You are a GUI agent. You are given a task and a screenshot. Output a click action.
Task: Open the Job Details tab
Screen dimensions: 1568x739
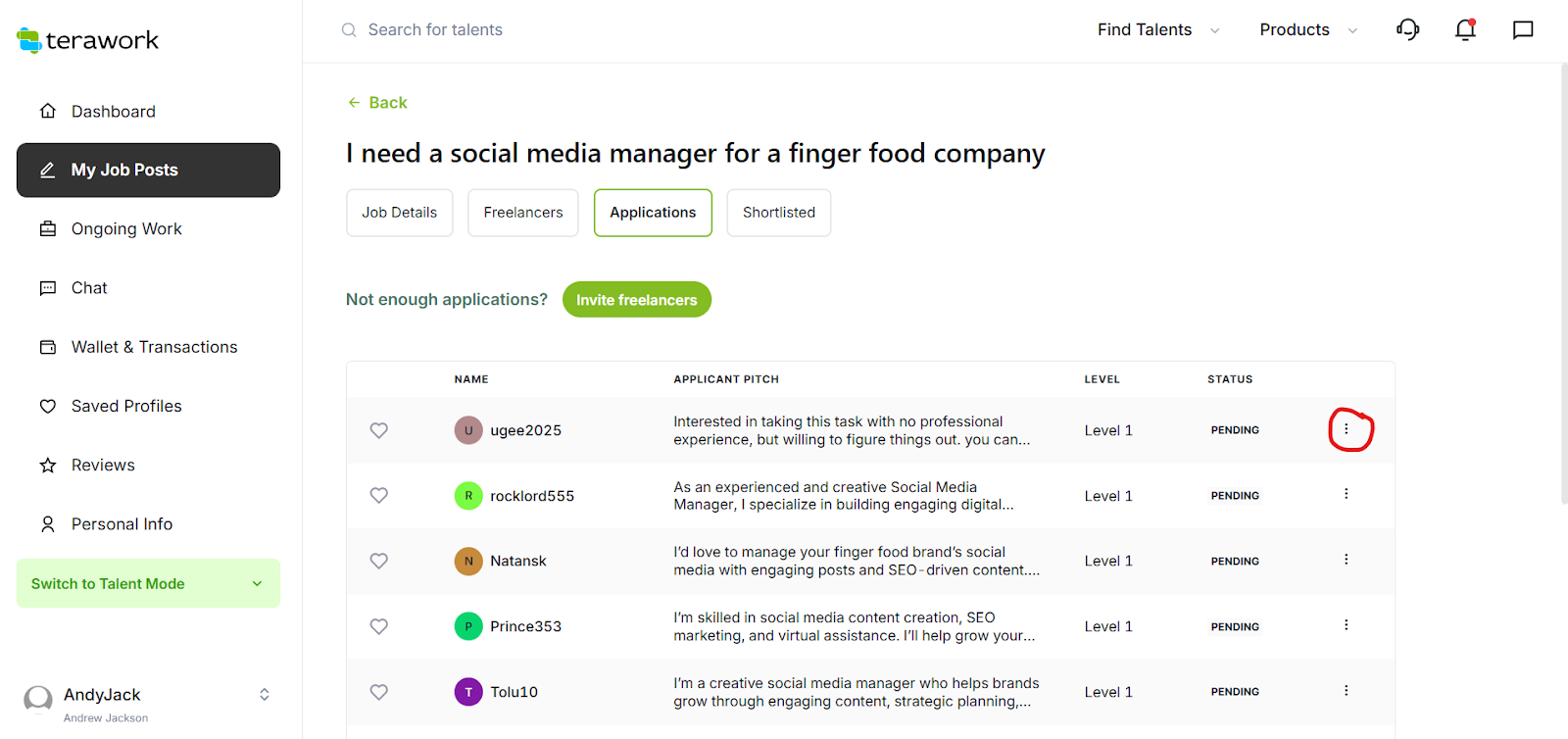click(x=400, y=213)
